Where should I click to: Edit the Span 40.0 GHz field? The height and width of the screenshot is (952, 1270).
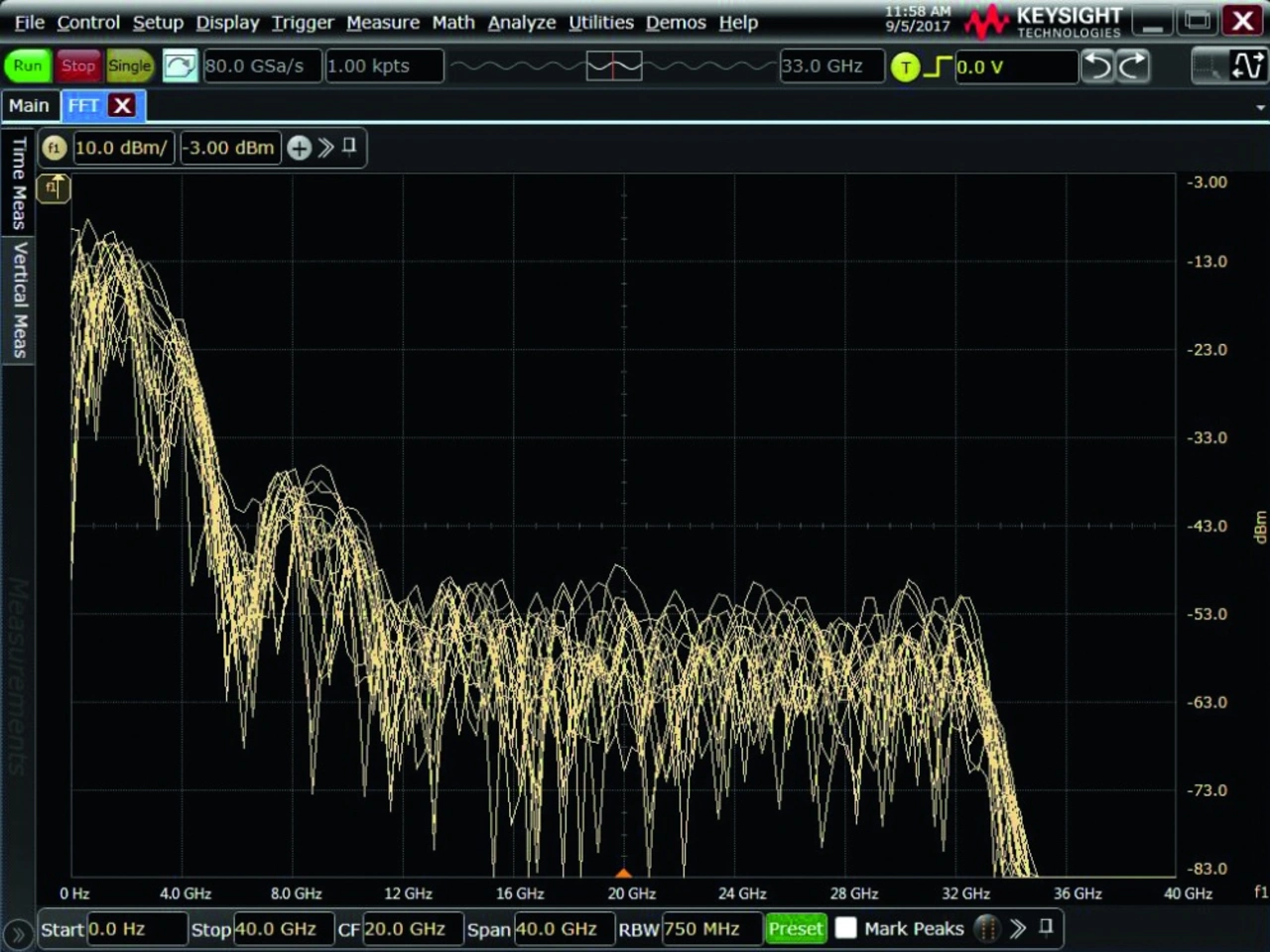[564, 929]
